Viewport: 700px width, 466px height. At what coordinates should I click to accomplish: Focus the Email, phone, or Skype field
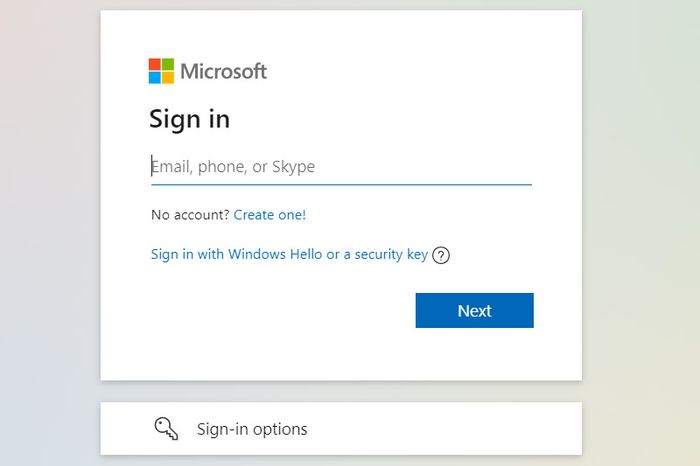point(342,167)
